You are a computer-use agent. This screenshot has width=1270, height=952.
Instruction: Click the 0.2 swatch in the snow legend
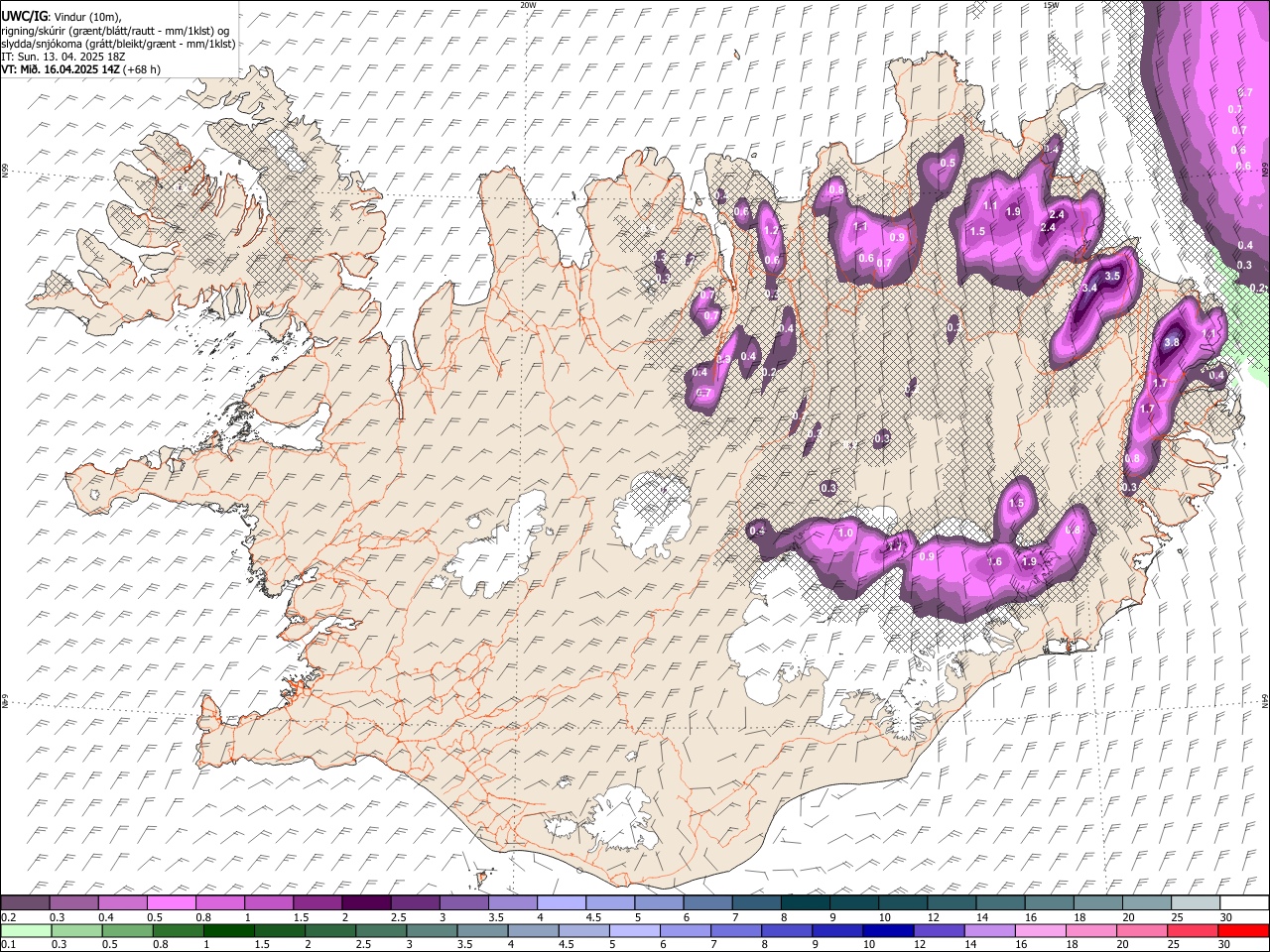click(25, 902)
